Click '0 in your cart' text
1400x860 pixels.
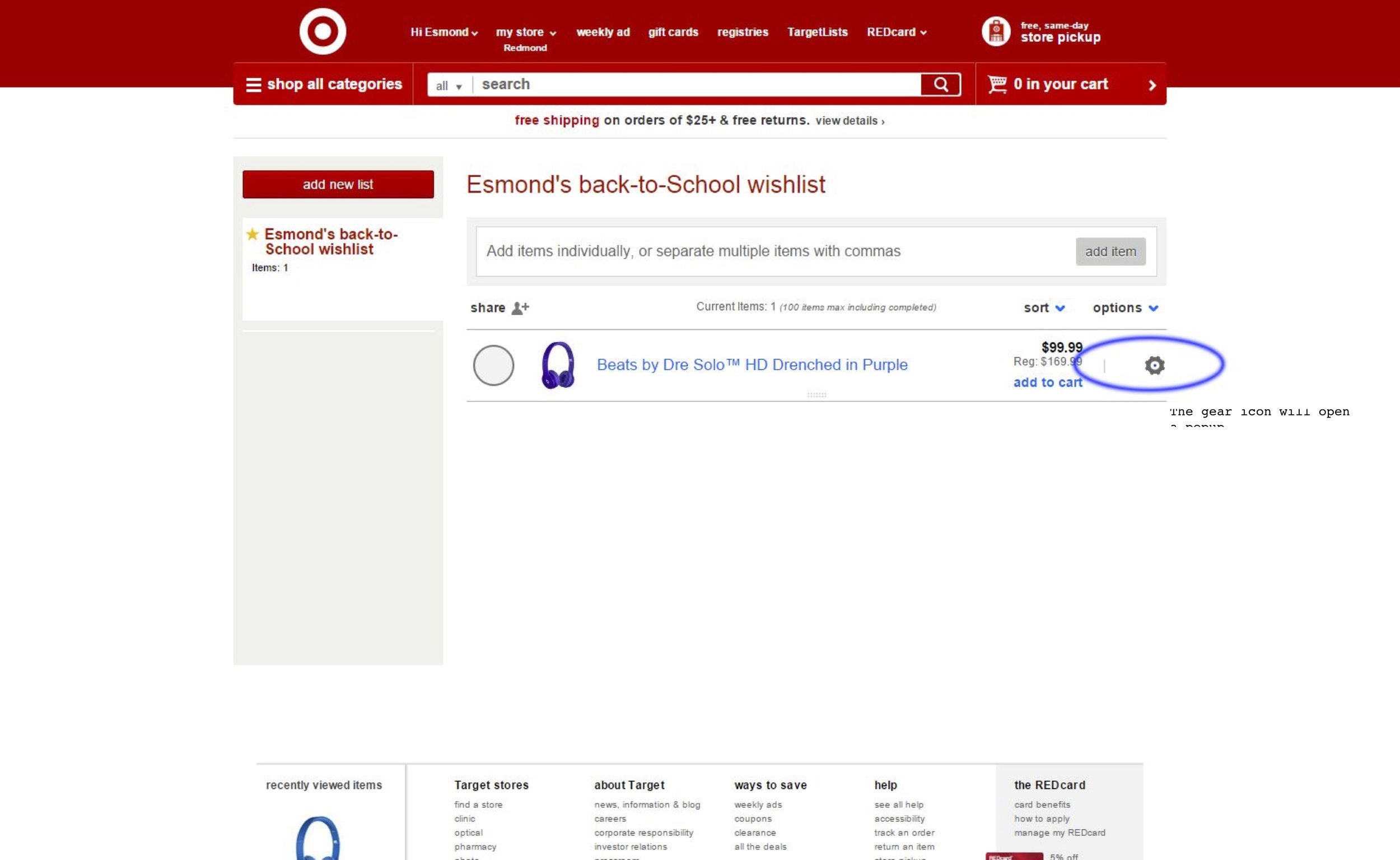coord(1061,84)
